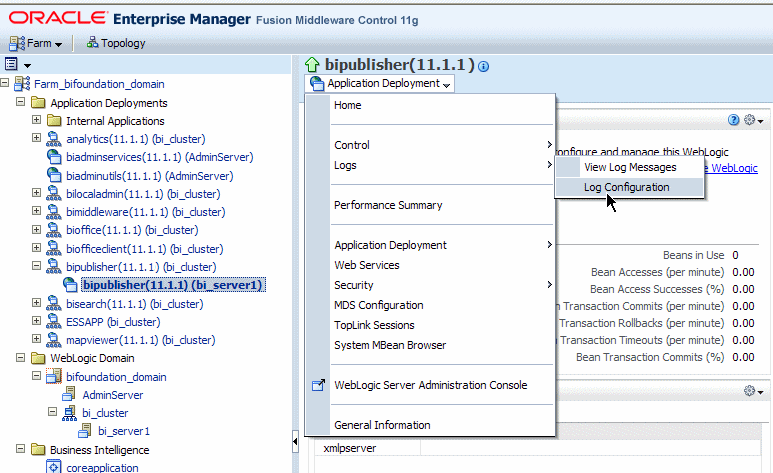The width and height of the screenshot is (773, 473).
Task: Open WebLogic Server Administration Console entry
Action: click(430, 385)
